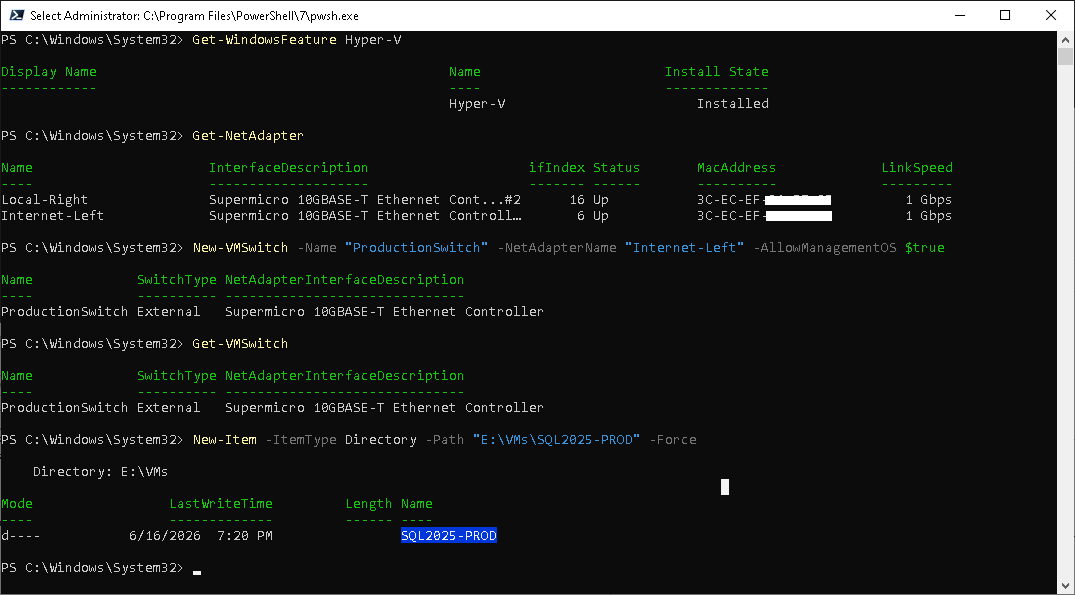The width and height of the screenshot is (1075, 595).
Task: Maximize the PowerShell window
Action: (1004, 15)
